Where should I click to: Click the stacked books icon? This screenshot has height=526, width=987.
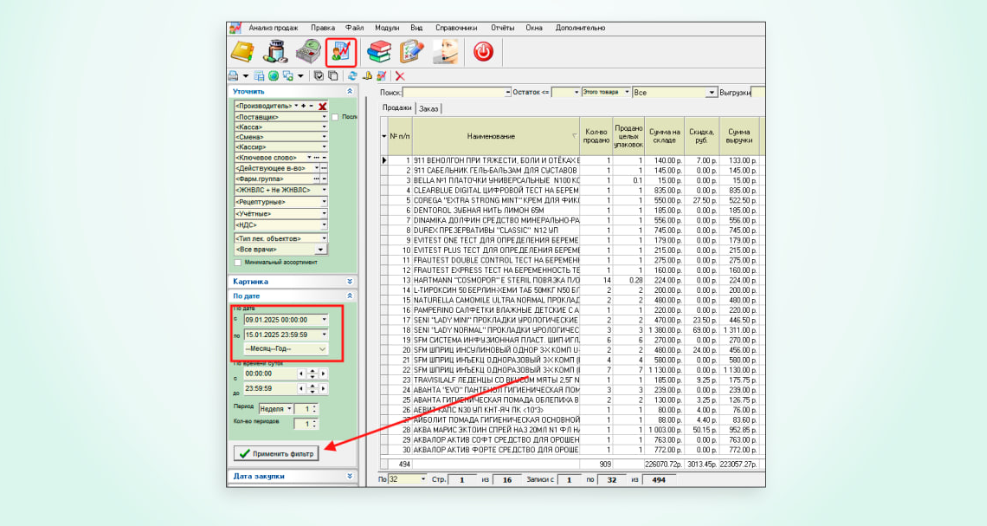click(379, 52)
